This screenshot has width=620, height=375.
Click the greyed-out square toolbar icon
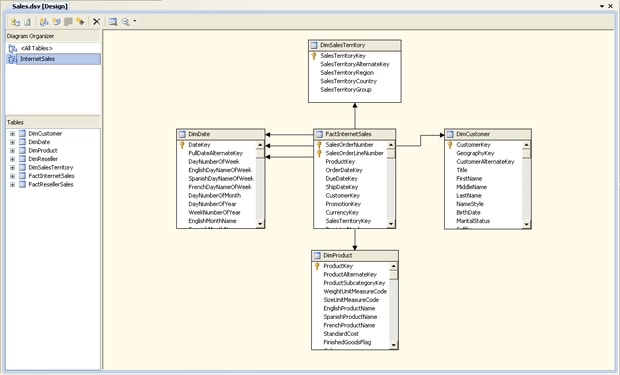pyautogui.click(x=68, y=22)
